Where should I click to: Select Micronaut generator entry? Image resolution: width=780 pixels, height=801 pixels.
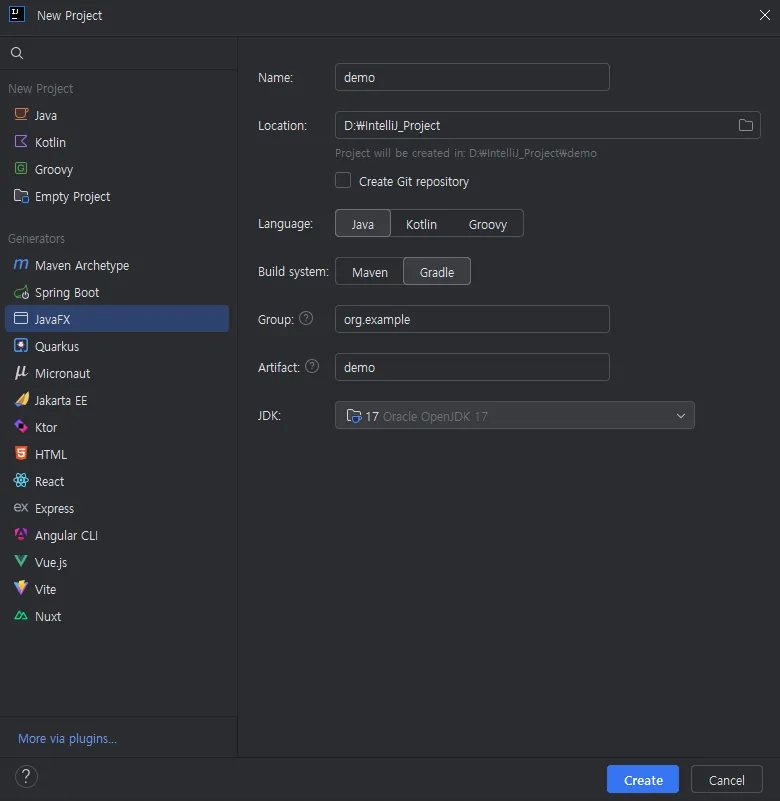tap(117, 373)
